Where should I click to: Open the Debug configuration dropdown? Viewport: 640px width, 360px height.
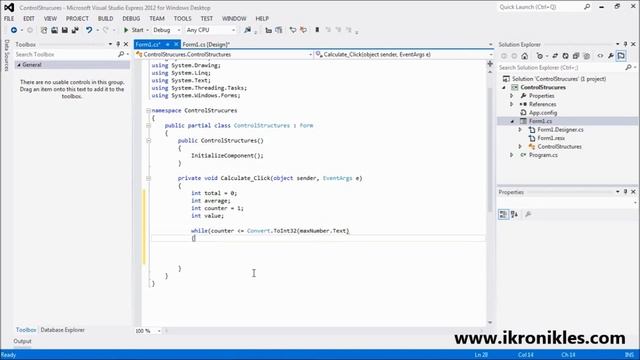tap(166, 30)
